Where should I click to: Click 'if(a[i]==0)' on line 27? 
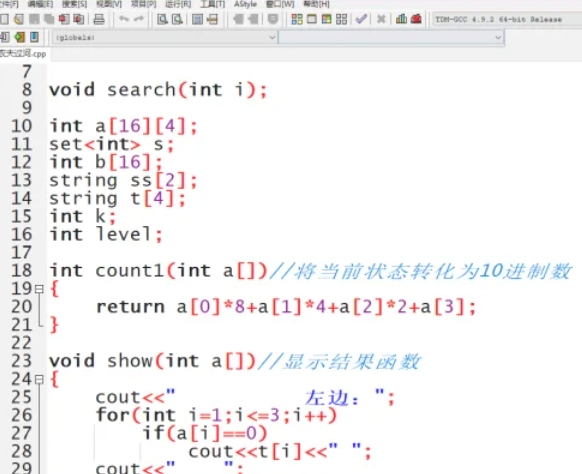[205, 433]
